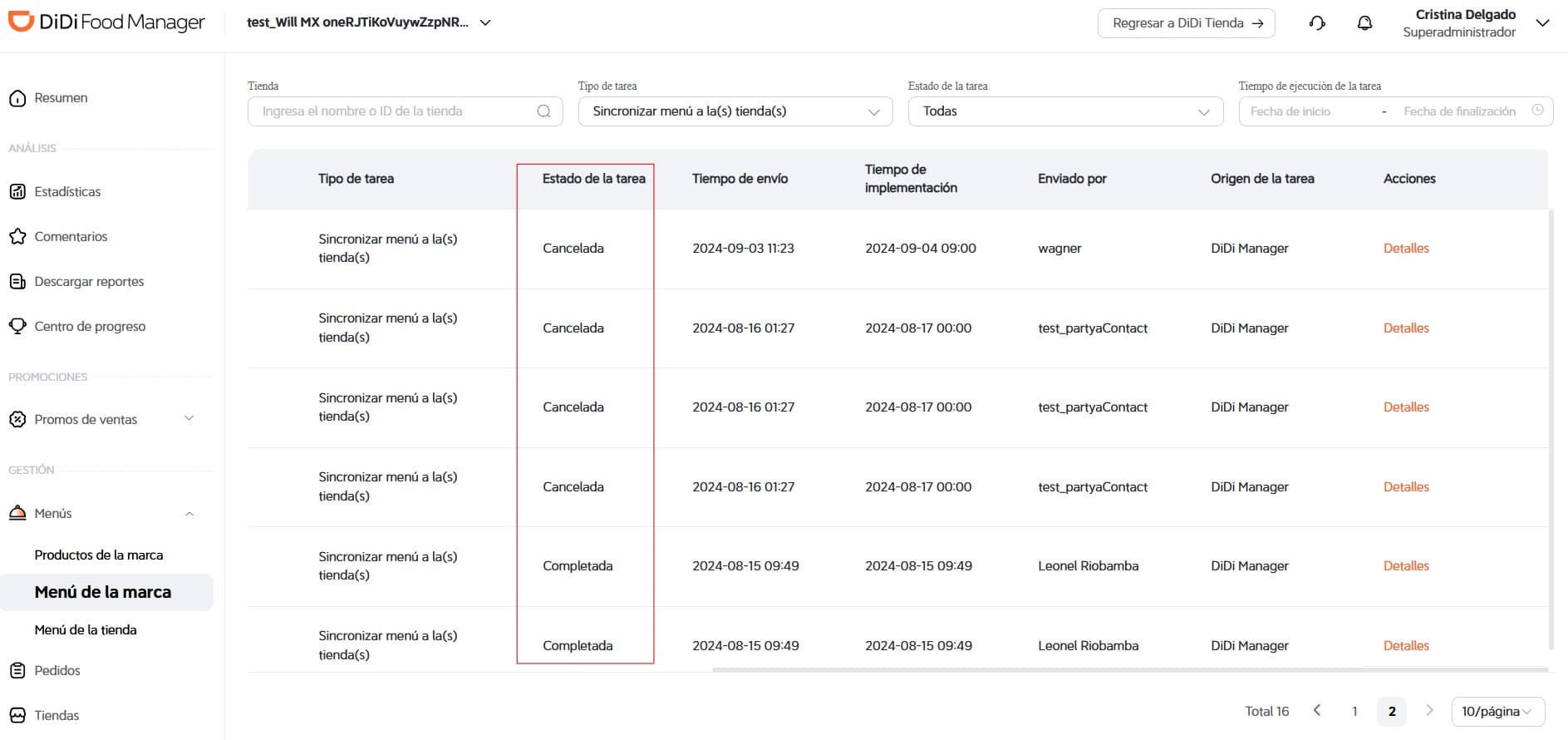This screenshot has height=740, width=1568.
Task: Click the Enviado por column header
Action: (x=1072, y=179)
